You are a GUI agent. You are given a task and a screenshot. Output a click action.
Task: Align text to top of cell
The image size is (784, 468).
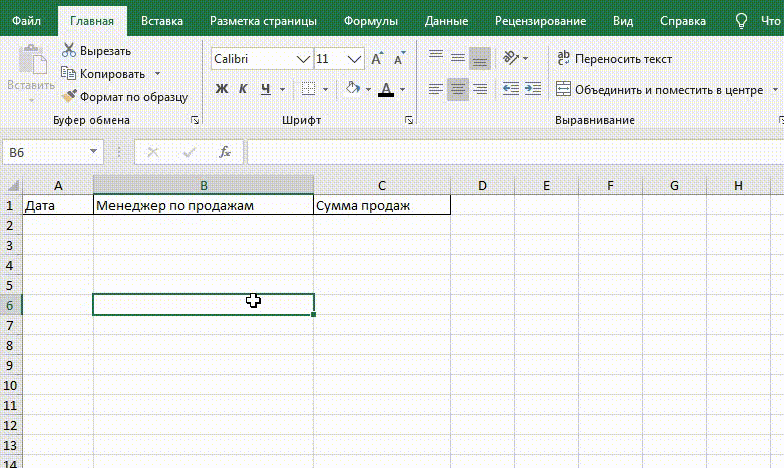[x=436, y=55]
